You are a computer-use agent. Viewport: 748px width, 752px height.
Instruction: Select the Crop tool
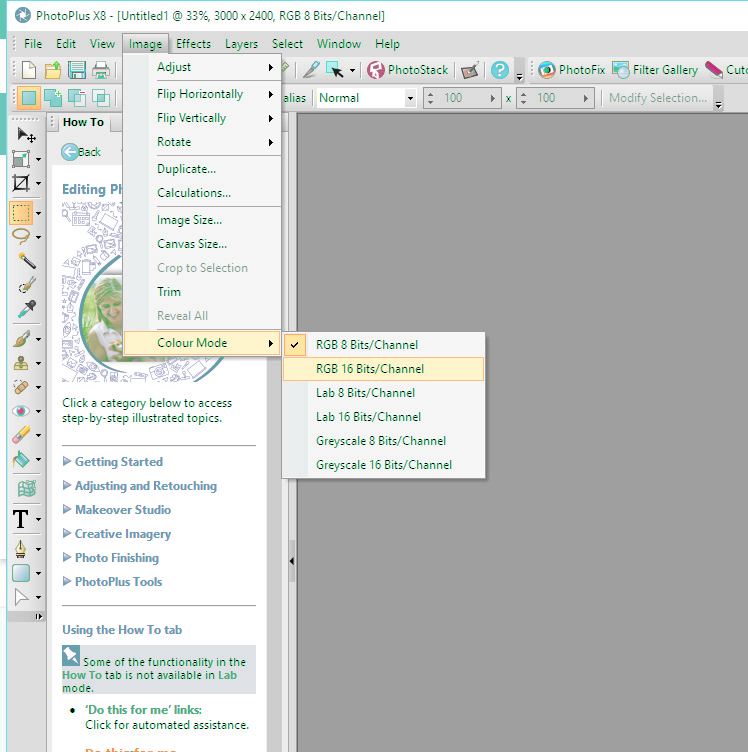[x=22, y=183]
